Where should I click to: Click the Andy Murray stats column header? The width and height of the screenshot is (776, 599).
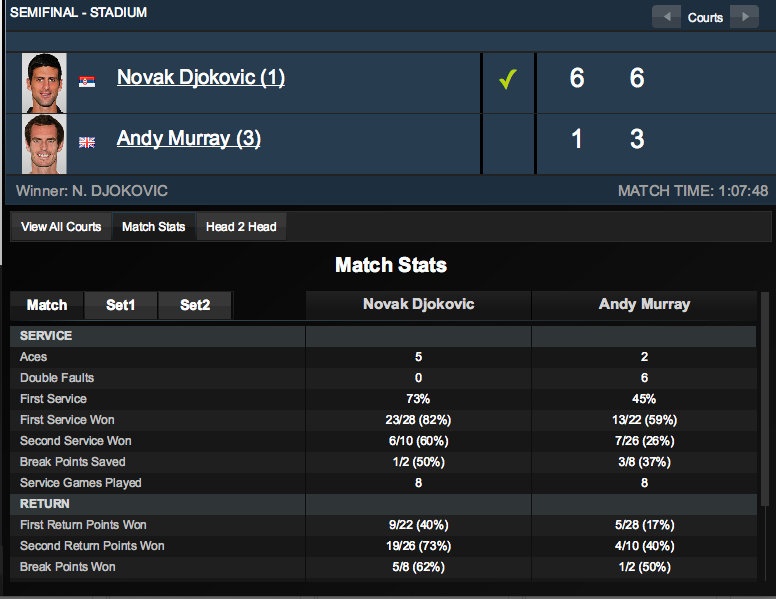pos(644,304)
